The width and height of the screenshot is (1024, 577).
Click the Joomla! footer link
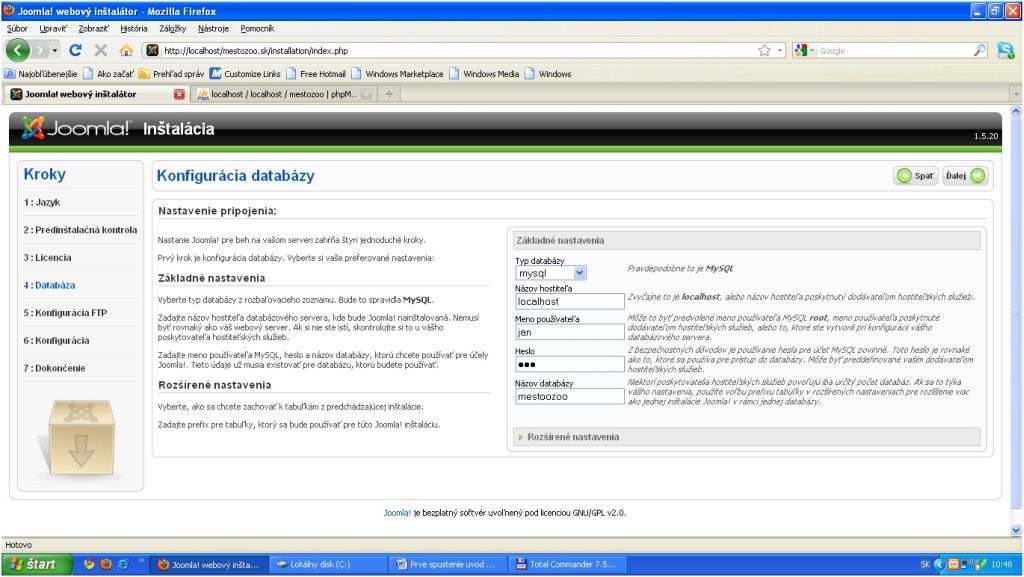(397, 513)
